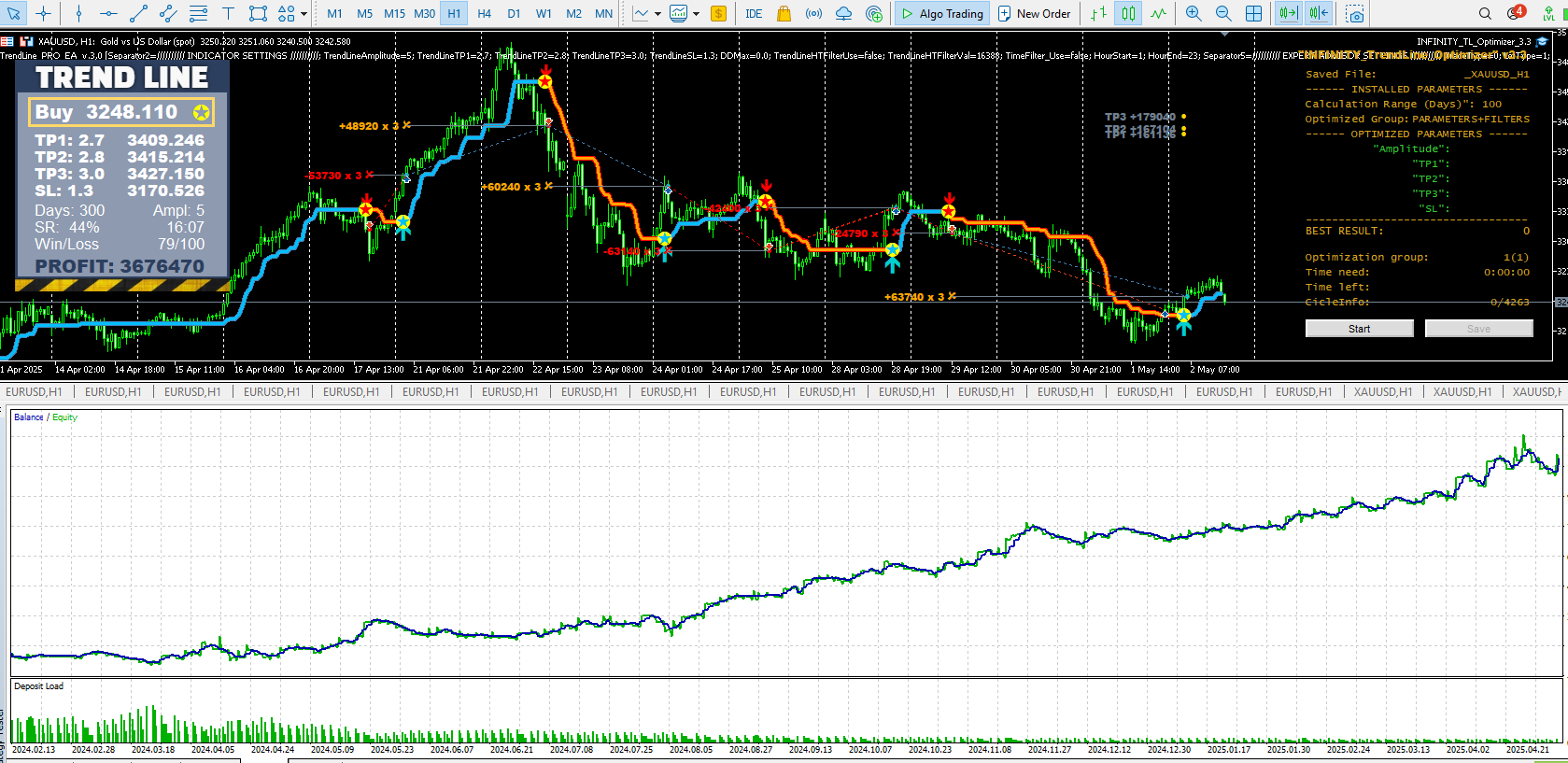1568x763 pixels.
Task: Select the first XAUUSD,H1 chart tab
Action: pos(1382,392)
